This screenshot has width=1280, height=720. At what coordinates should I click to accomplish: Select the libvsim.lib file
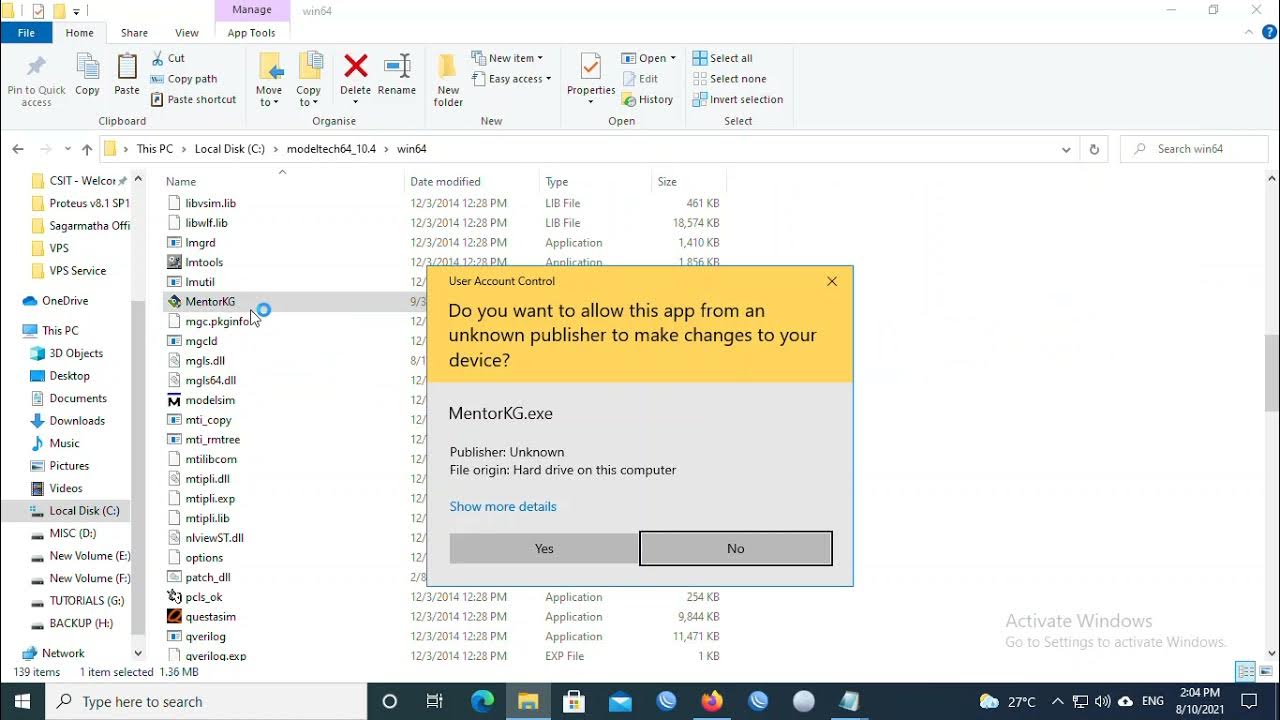tap(210, 203)
